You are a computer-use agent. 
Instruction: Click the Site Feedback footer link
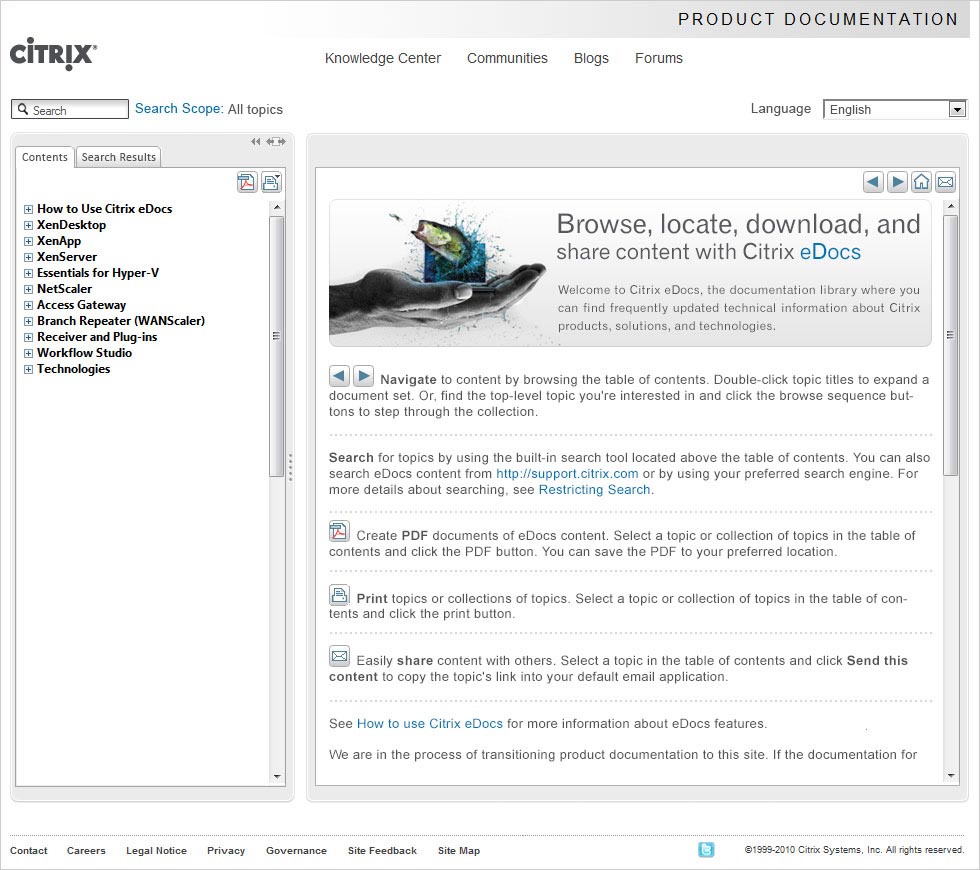(382, 851)
